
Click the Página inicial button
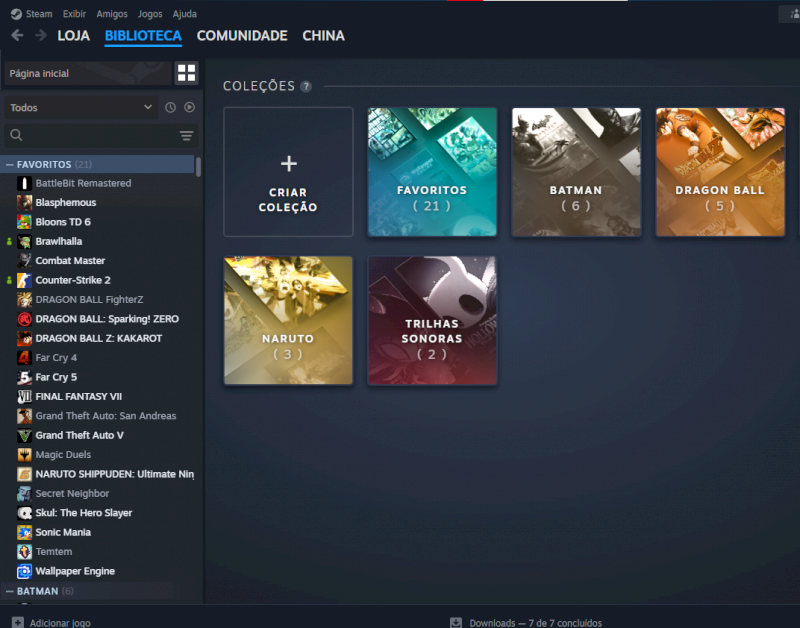[x=88, y=73]
